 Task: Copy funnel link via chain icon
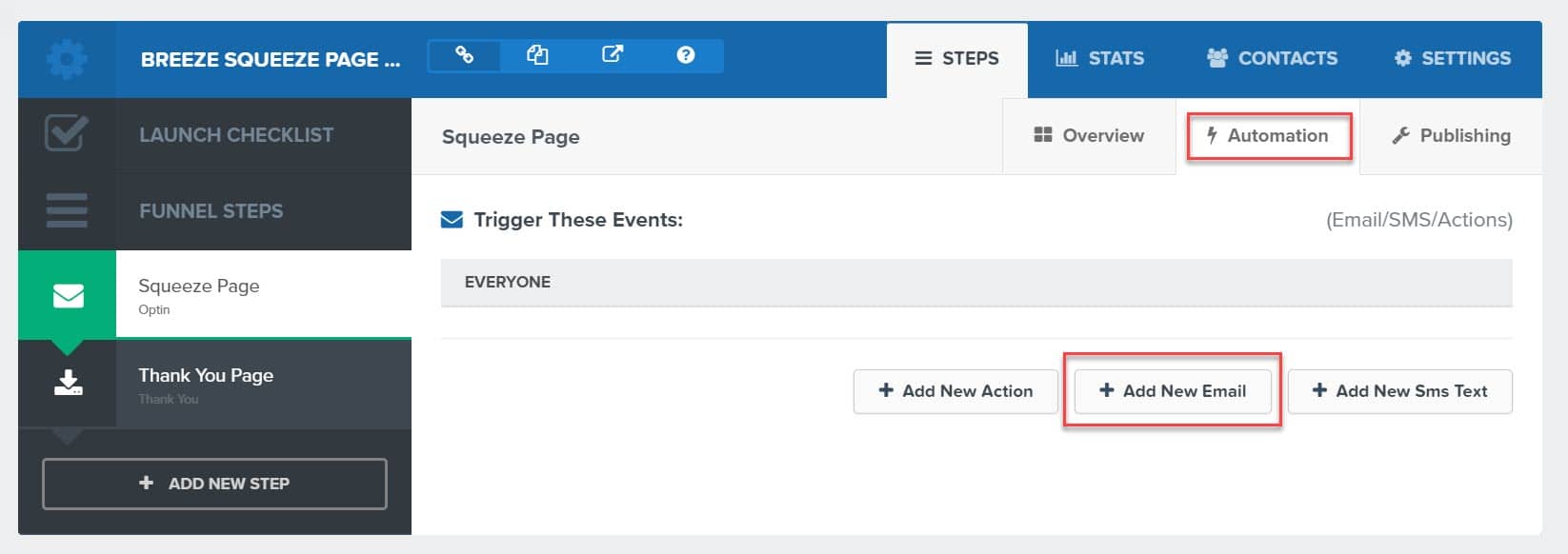tap(464, 55)
